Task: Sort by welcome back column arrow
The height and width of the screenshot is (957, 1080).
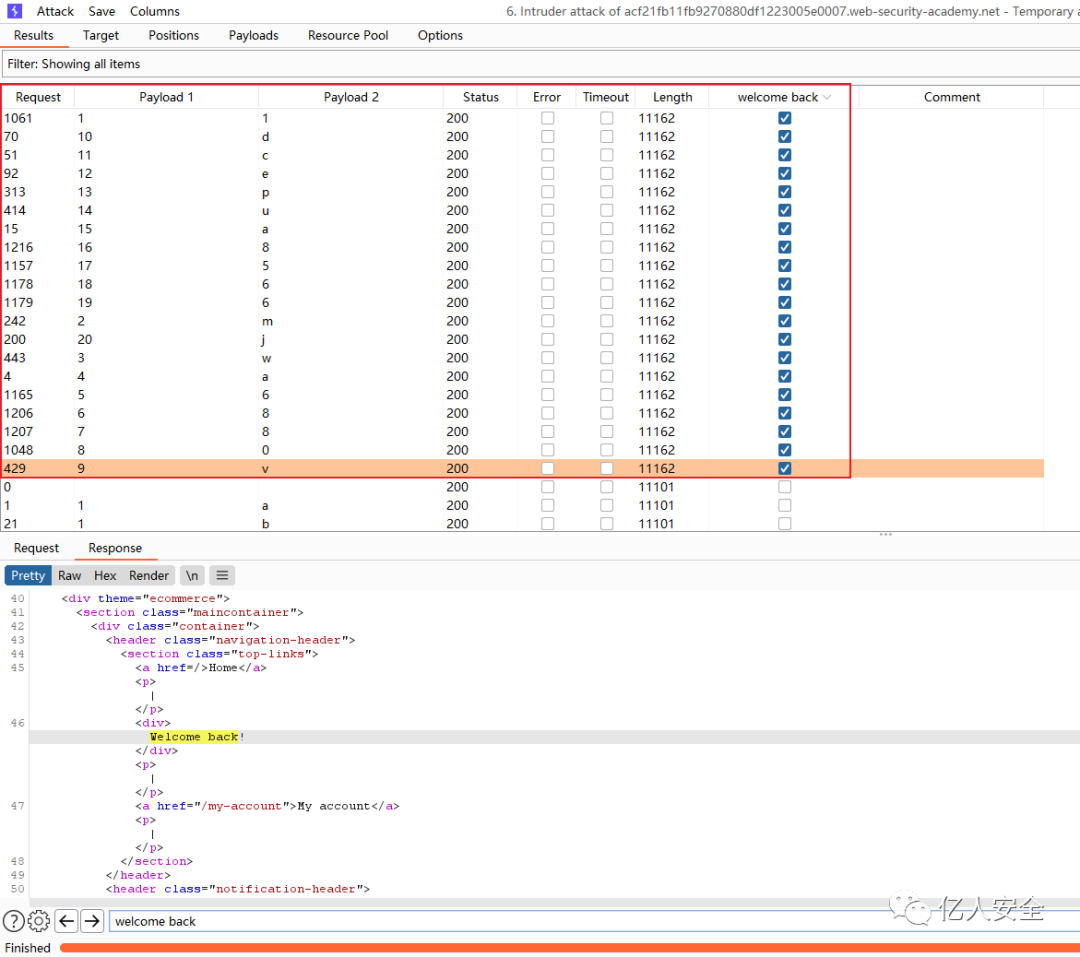Action: pyautogui.click(x=827, y=97)
